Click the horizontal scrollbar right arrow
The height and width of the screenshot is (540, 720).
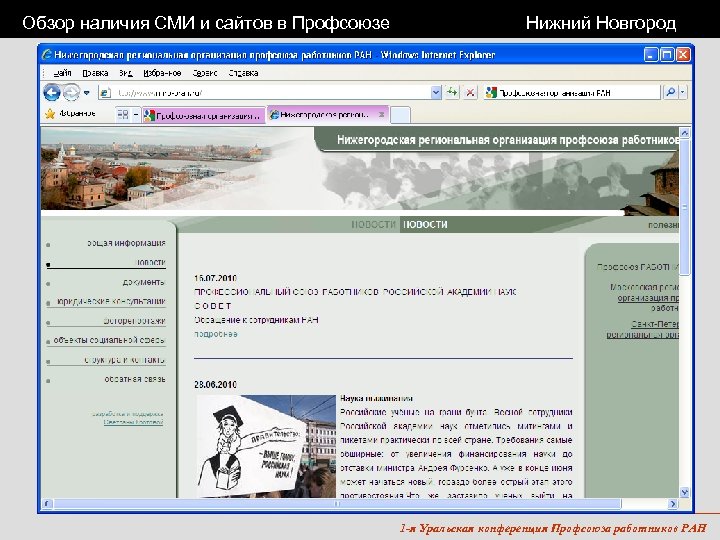click(x=673, y=504)
